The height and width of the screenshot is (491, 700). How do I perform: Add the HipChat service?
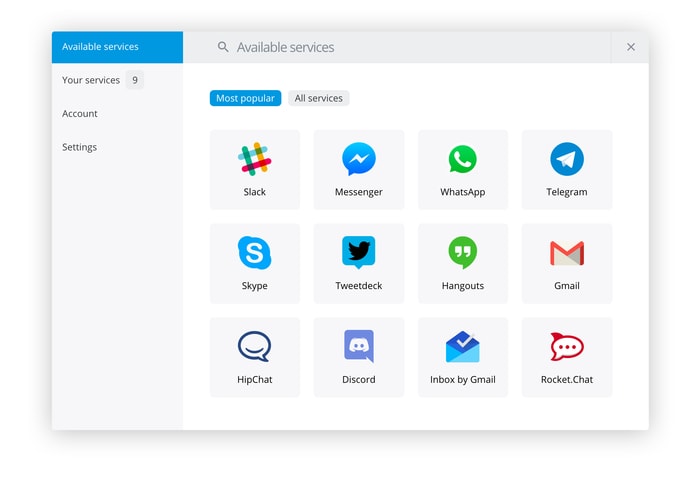point(254,356)
